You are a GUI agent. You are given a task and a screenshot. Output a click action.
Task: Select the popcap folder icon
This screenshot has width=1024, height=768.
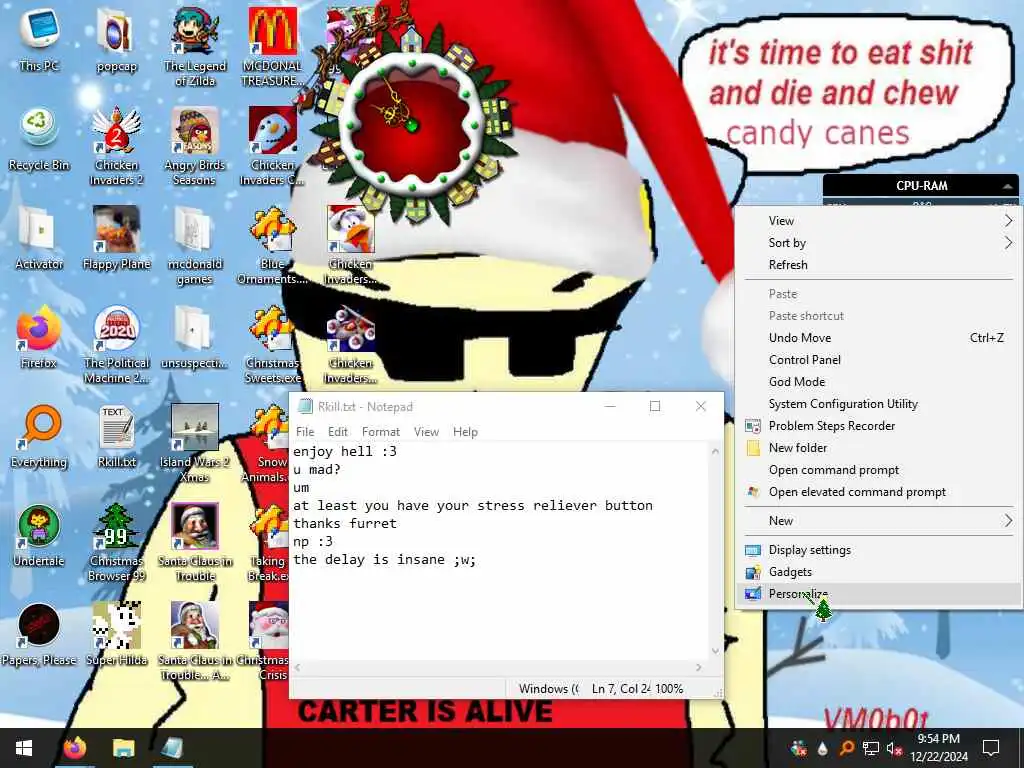tap(116, 38)
